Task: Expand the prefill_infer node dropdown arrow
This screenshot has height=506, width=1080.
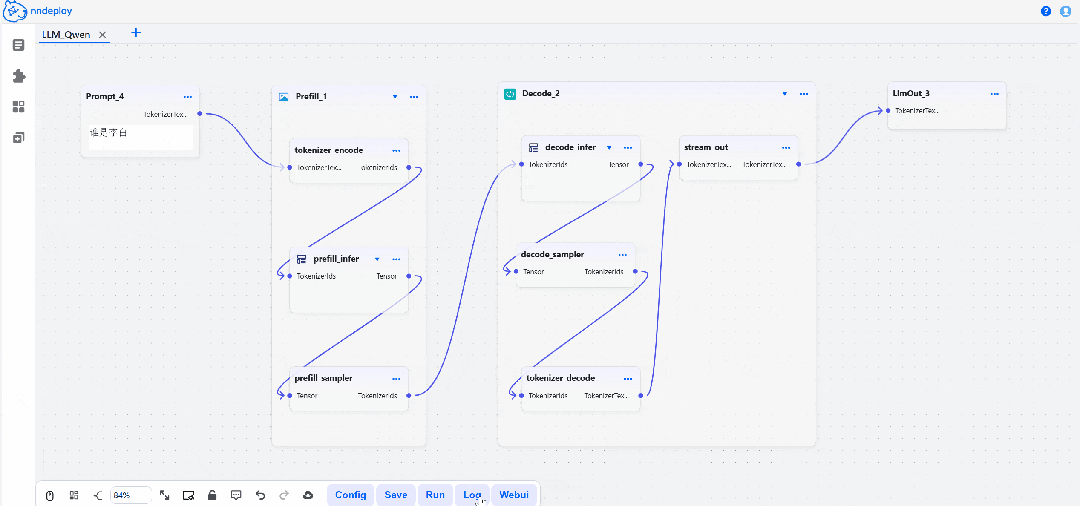Action: [377, 259]
